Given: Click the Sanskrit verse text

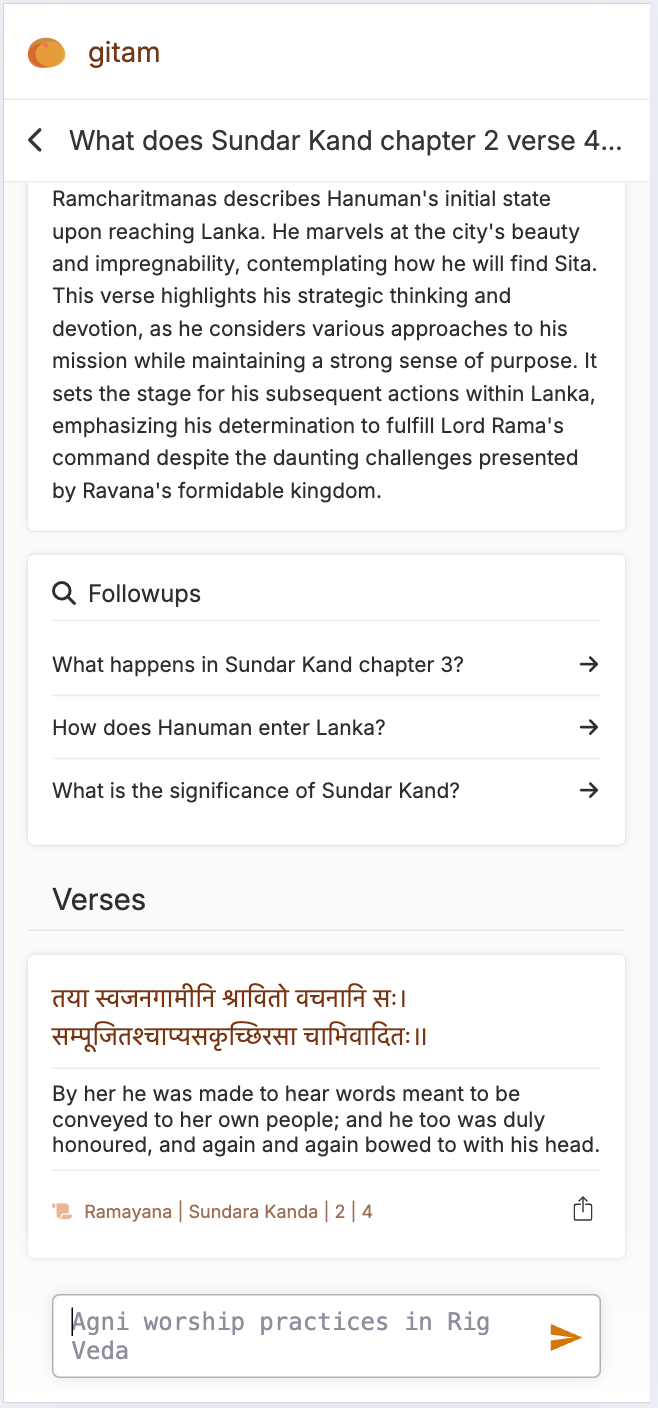Looking at the screenshot, I should (x=240, y=1016).
